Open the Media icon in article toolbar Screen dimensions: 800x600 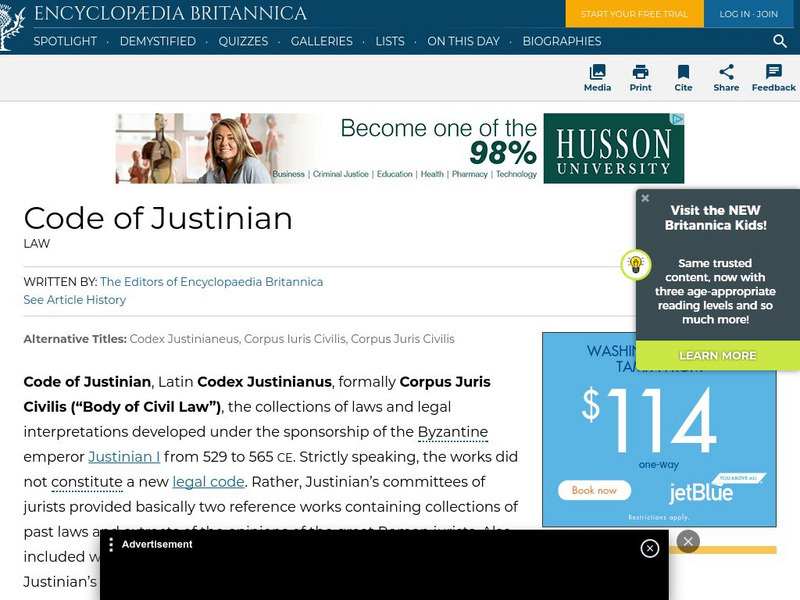[597, 78]
